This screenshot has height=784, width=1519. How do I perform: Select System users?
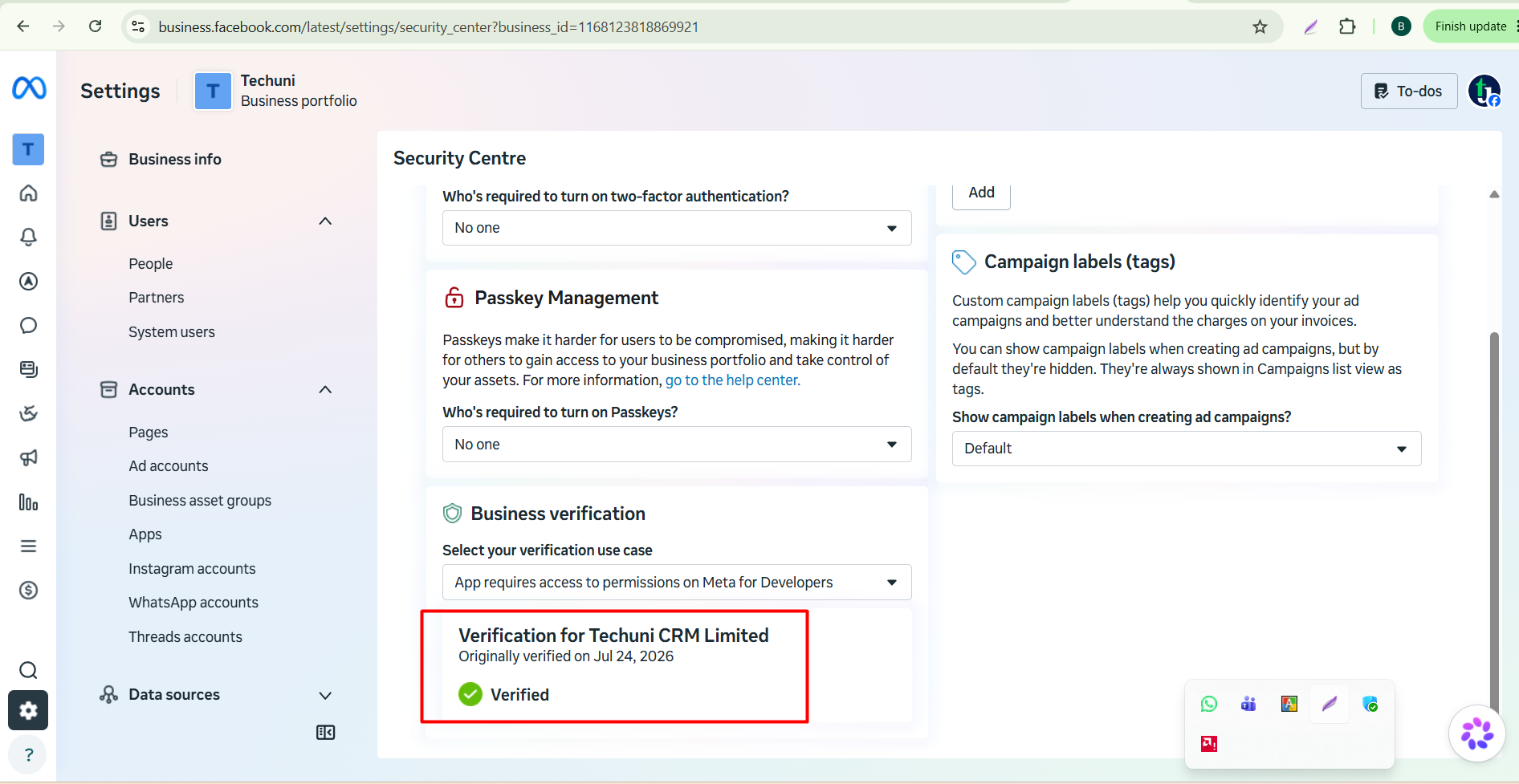coord(171,331)
